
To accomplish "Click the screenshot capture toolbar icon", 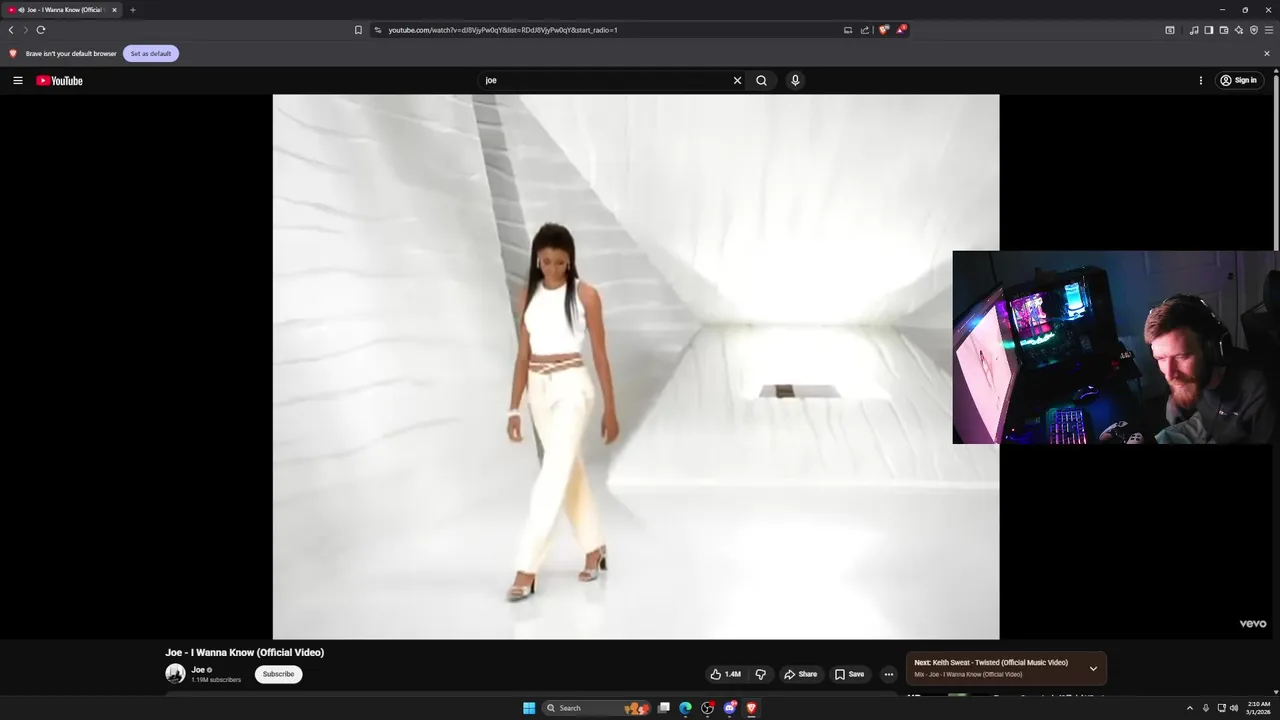I will pyautogui.click(x=1170, y=30).
